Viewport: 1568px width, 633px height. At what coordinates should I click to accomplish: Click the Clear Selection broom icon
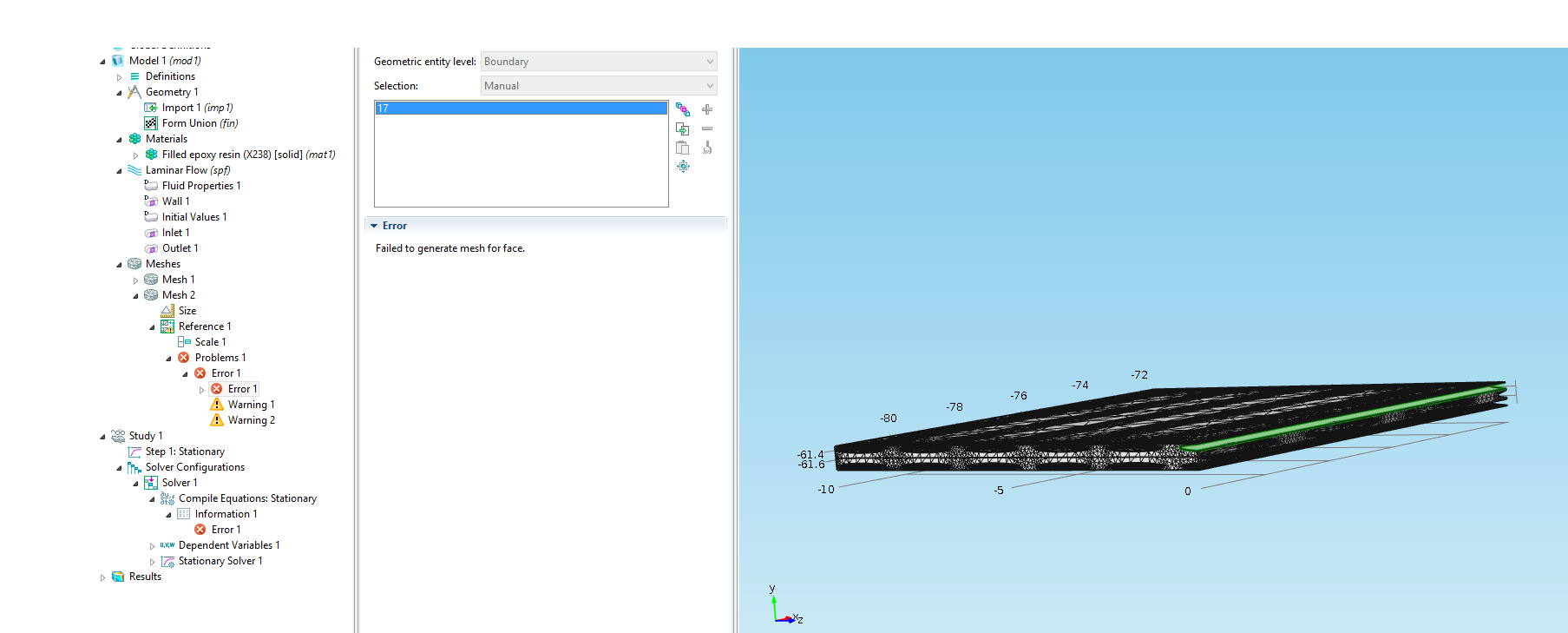[707, 148]
